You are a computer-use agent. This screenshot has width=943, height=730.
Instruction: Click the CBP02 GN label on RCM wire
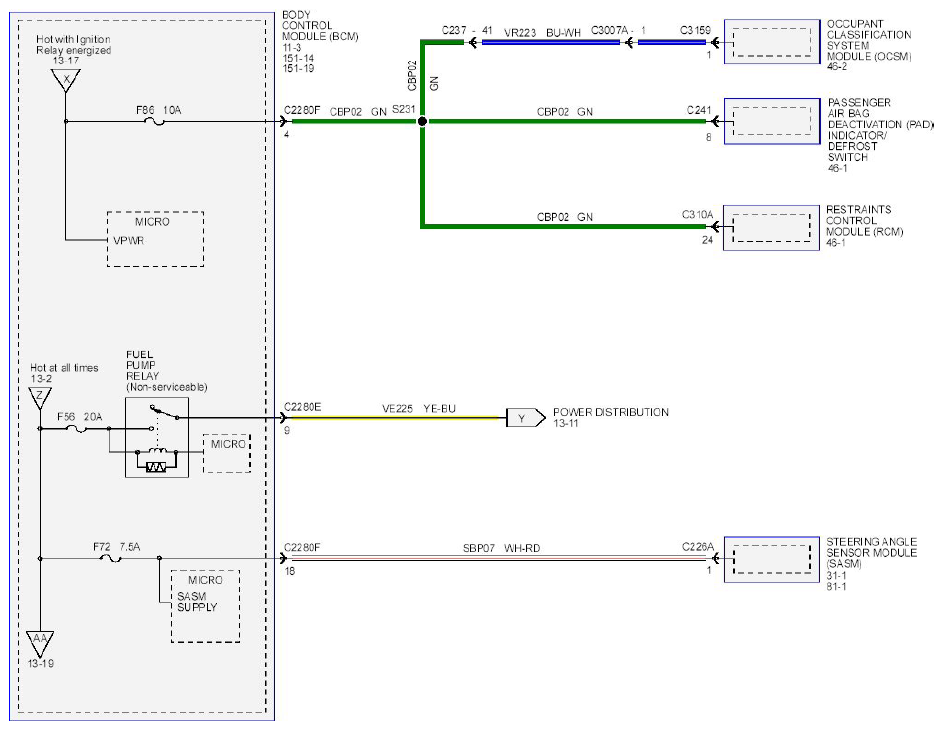(565, 217)
